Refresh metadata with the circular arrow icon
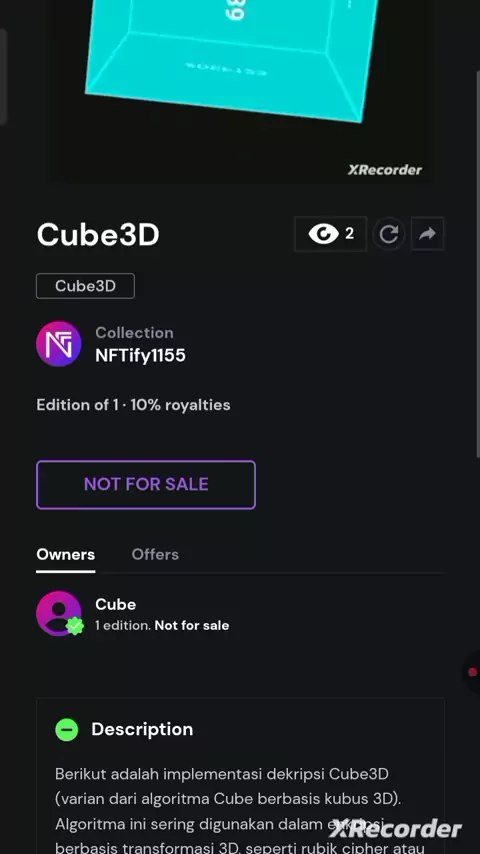Image resolution: width=480 pixels, height=854 pixels. point(388,234)
